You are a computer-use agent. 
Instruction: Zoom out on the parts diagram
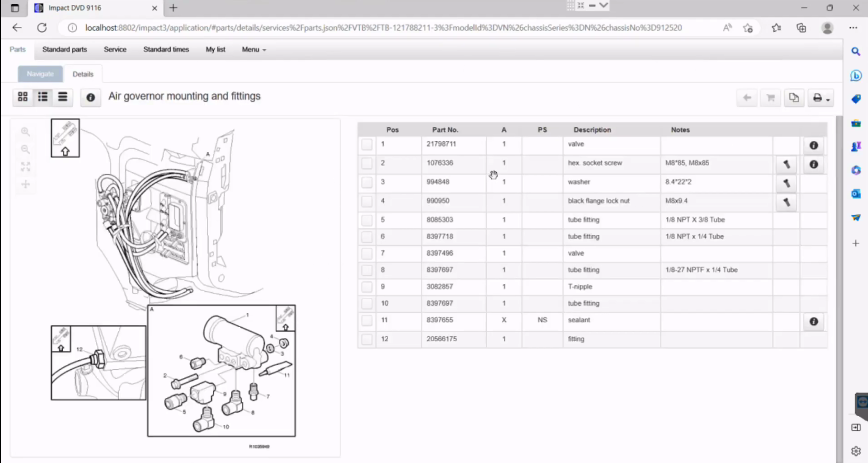click(x=26, y=149)
